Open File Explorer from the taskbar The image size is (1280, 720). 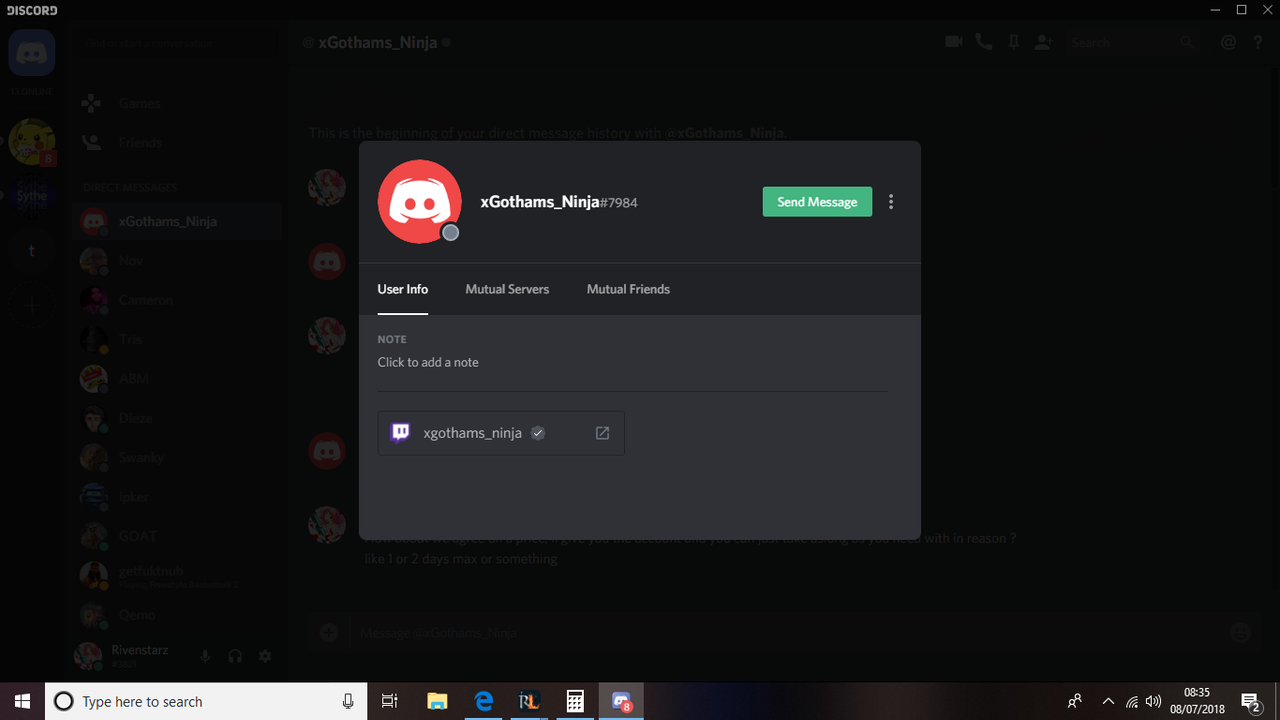(x=437, y=701)
